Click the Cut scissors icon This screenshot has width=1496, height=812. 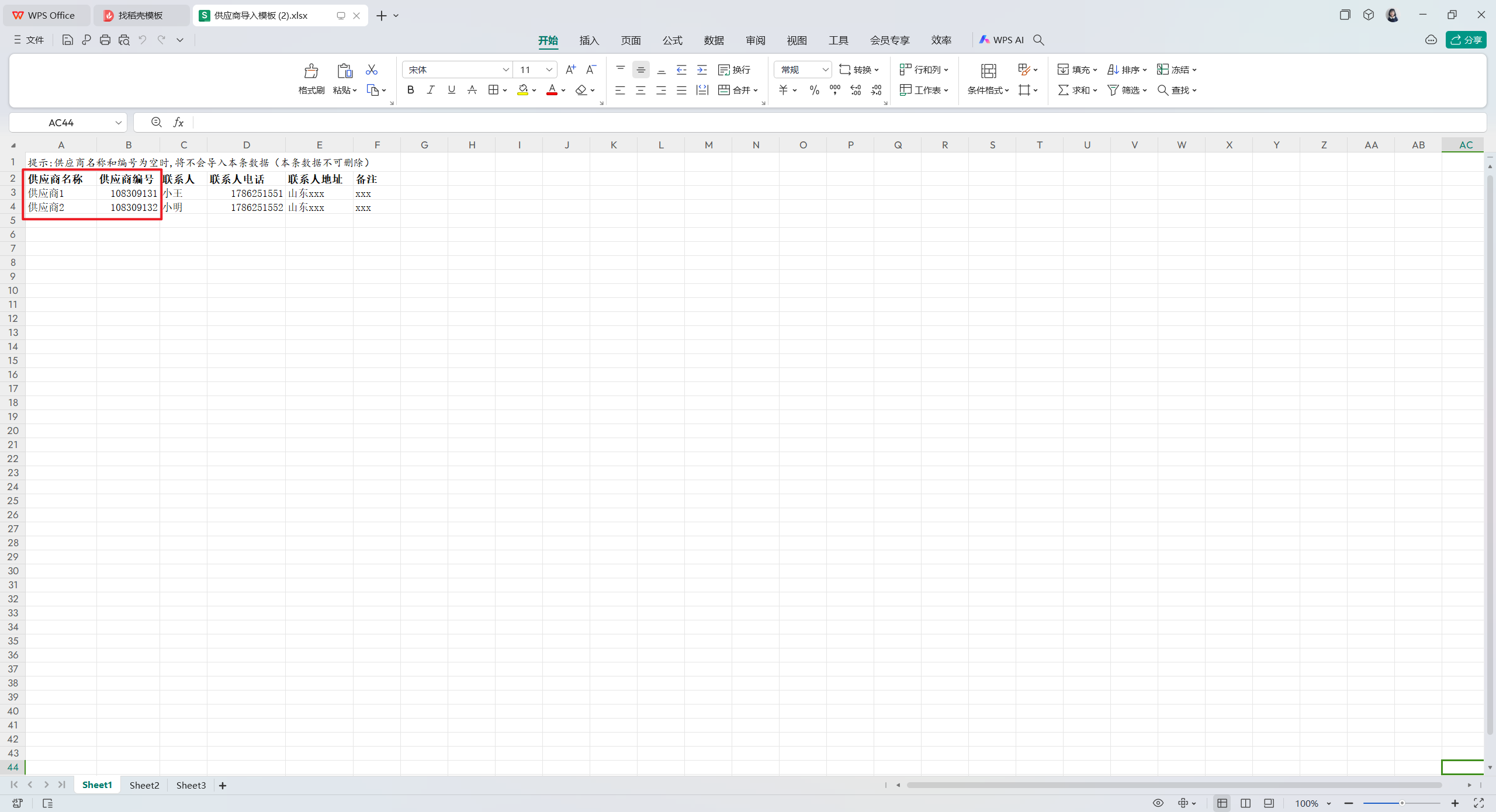(x=372, y=70)
